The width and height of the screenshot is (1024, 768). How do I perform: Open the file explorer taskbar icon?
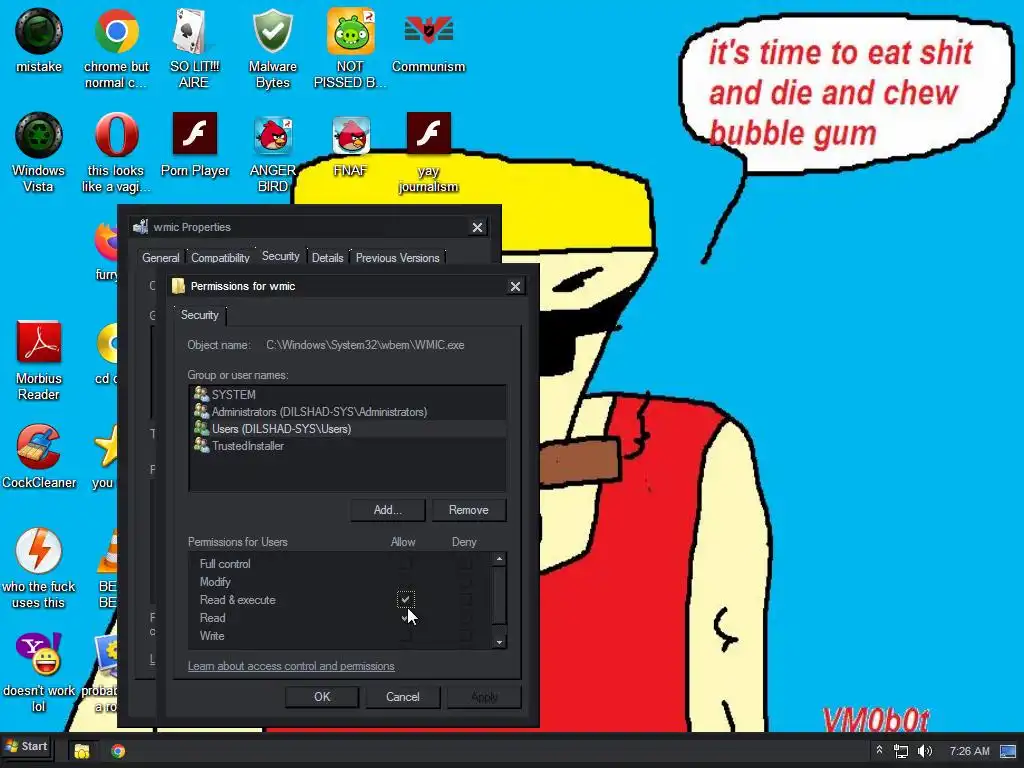82,751
